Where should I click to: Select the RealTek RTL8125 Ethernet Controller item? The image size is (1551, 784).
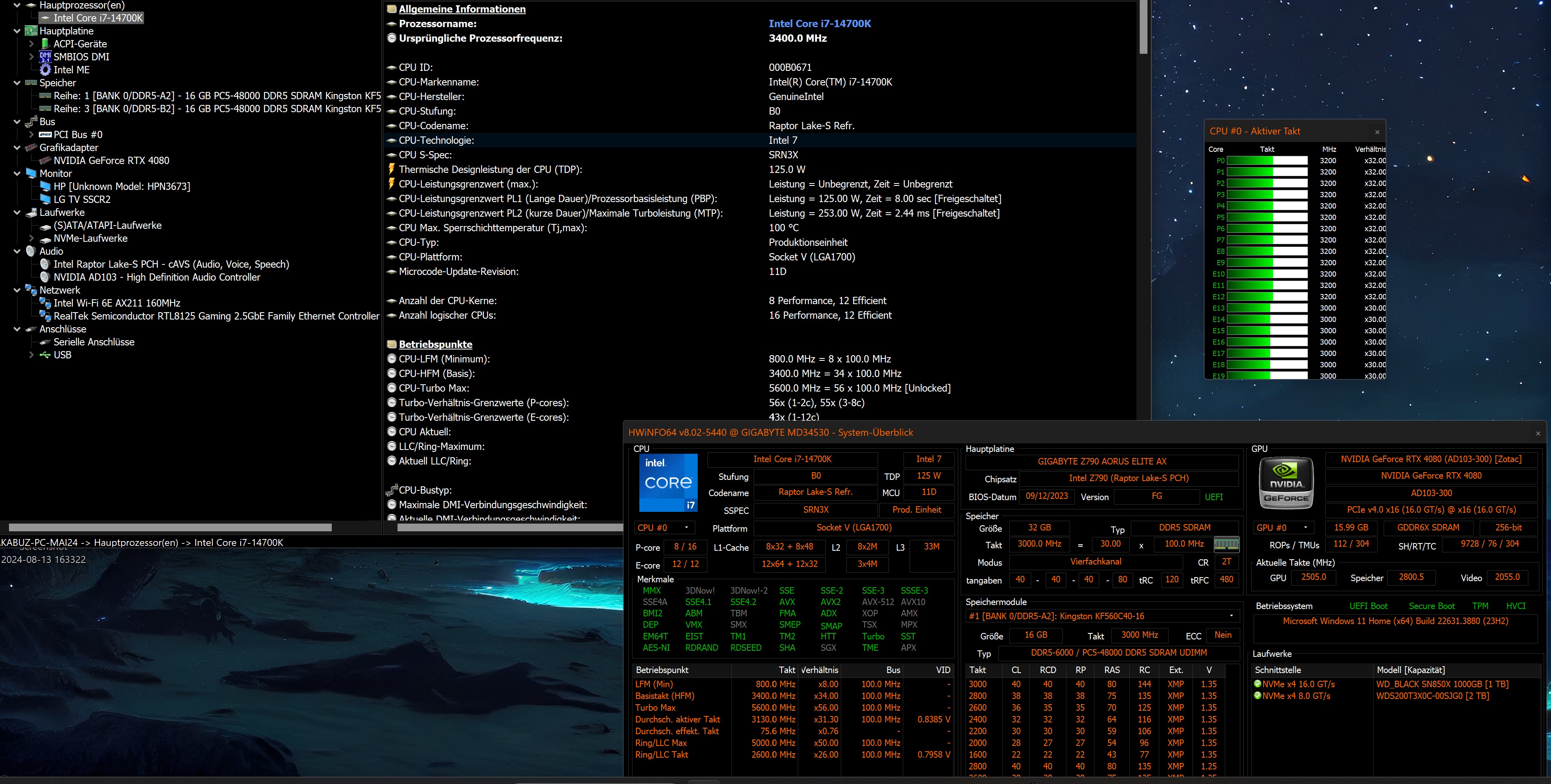coord(216,316)
